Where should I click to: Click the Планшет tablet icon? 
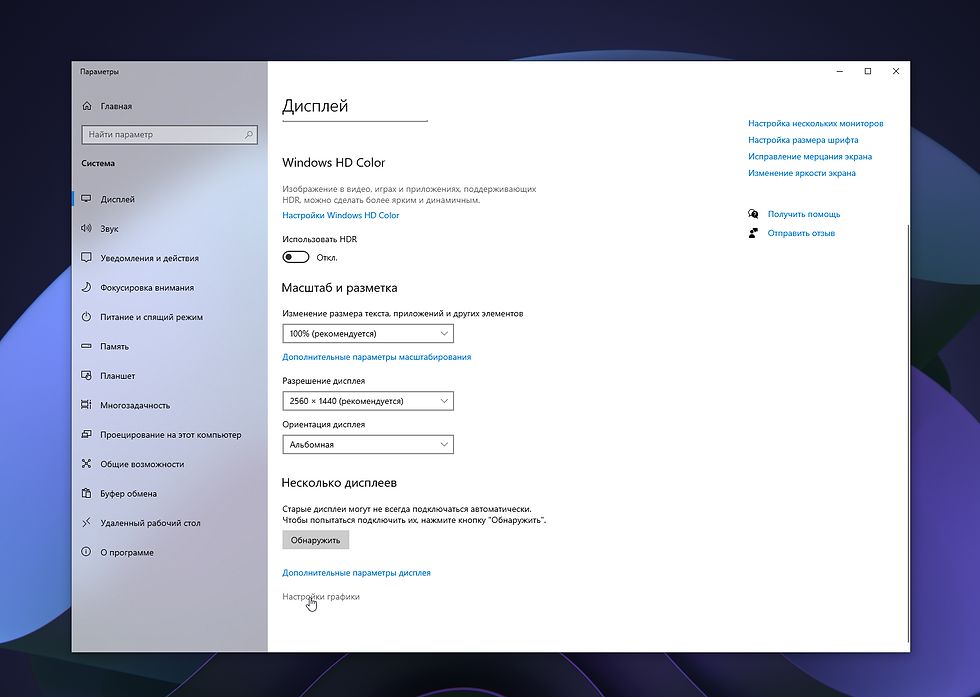pyautogui.click(x=86, y=375)
